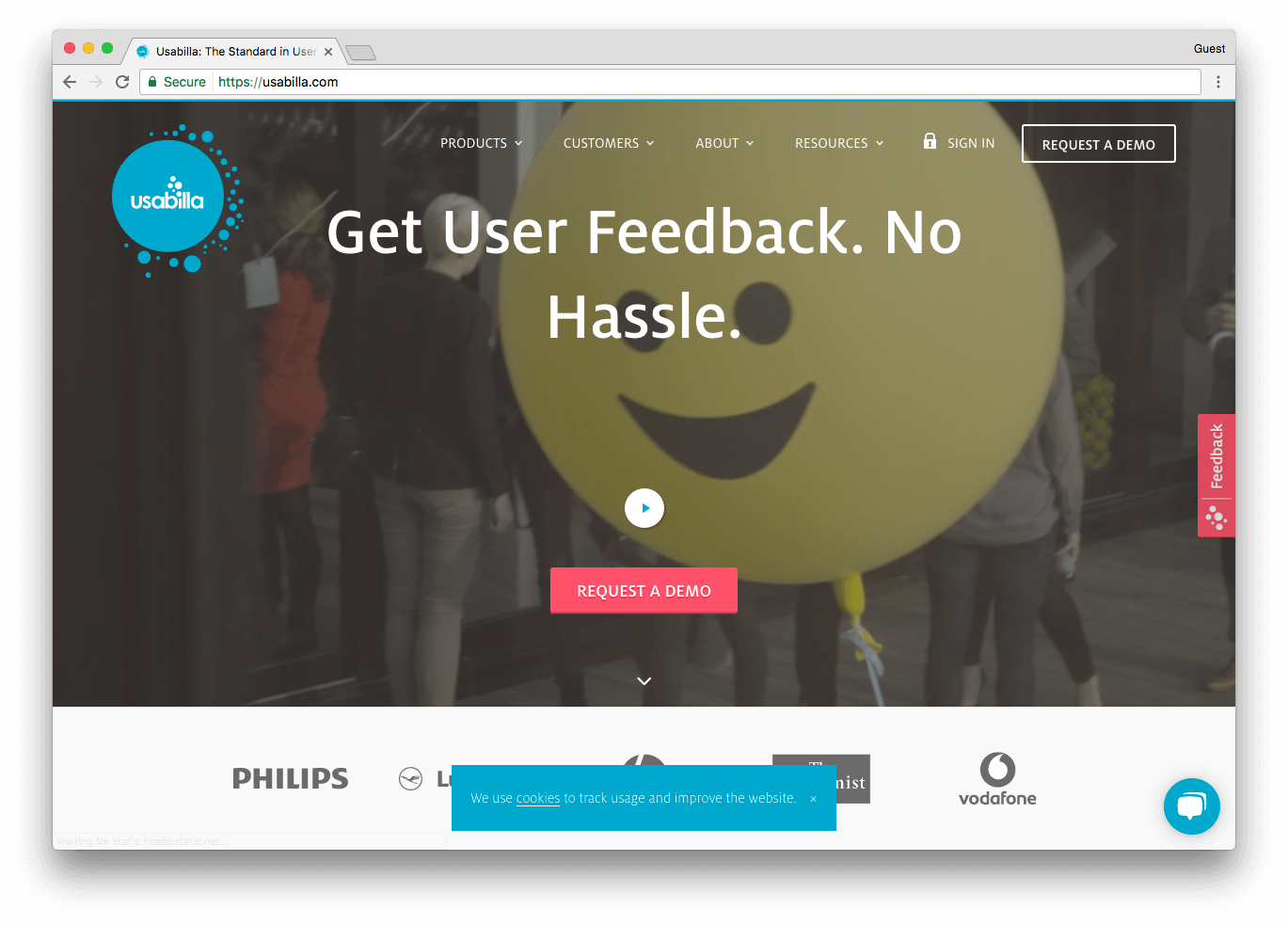Expand the Resources dropdown
Screen dimensions: 1288x925
click(839, 143)
